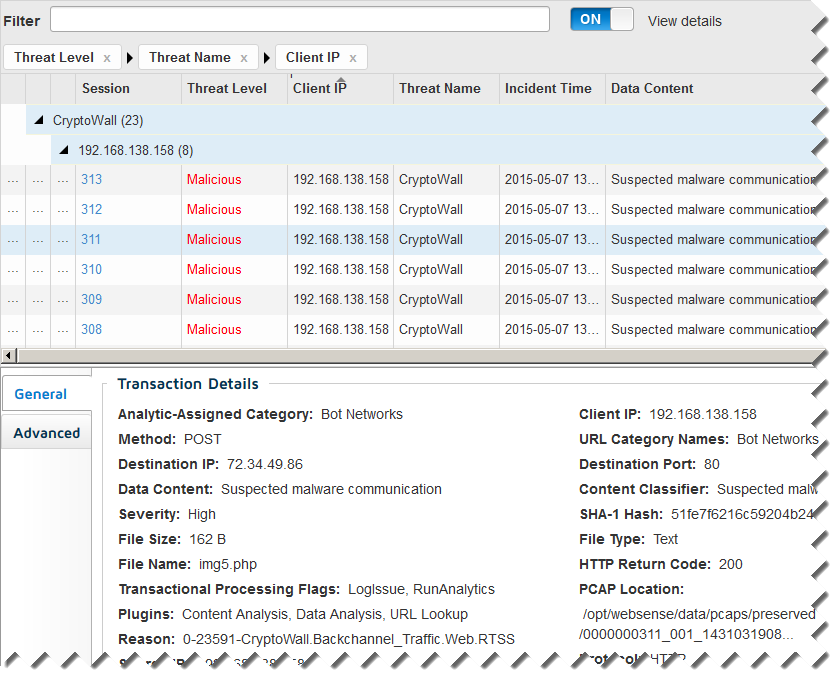Click the Destination Port value 80

[x=712, y=465]
